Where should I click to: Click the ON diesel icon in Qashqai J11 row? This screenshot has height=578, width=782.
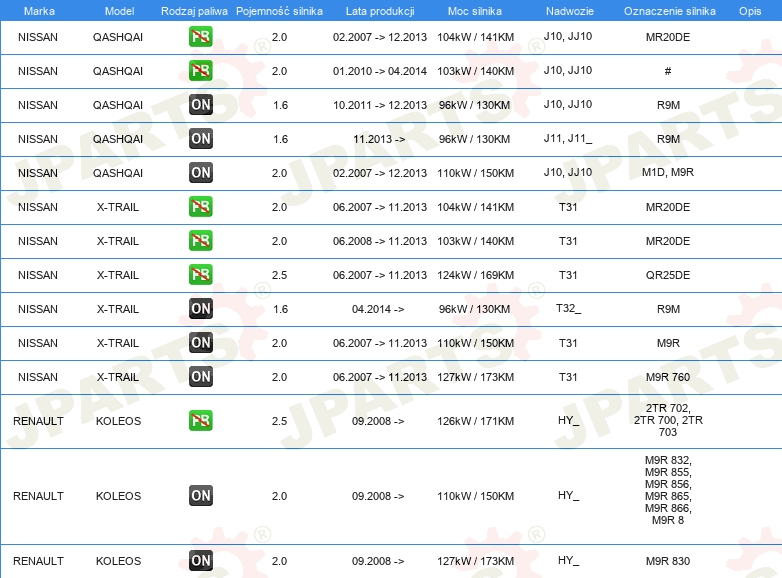200,139
